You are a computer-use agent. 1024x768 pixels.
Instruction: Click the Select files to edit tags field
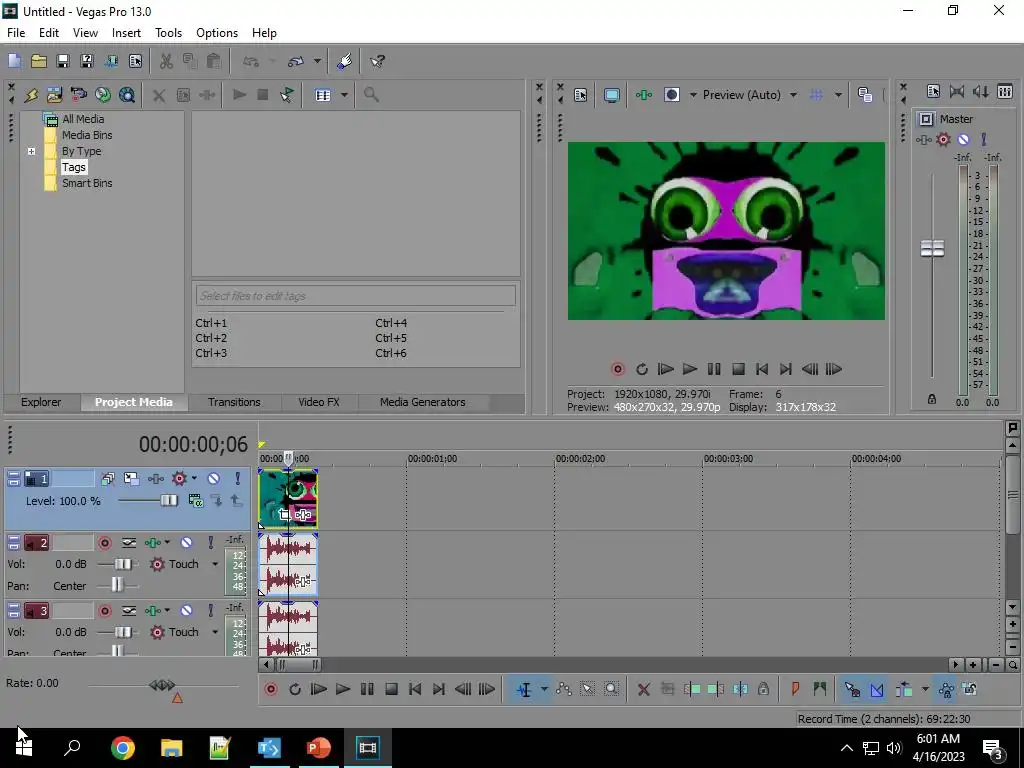(355, 296)
